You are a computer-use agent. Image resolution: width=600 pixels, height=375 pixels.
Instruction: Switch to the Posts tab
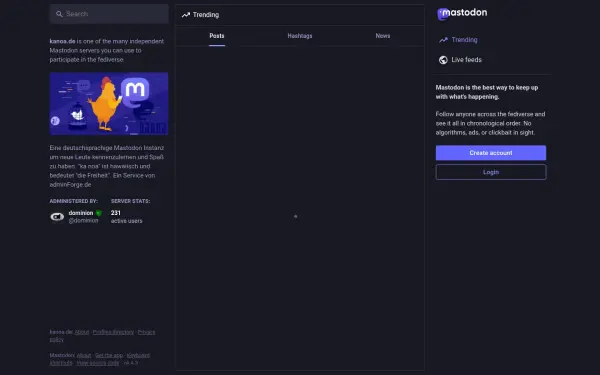tap(217, 36)
